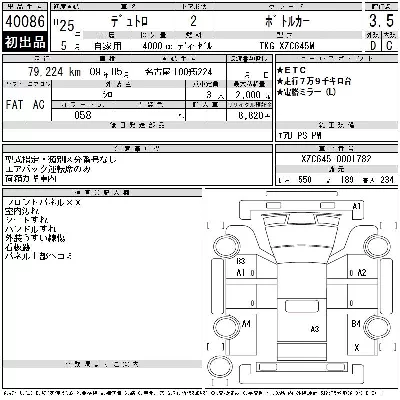This screenshot has width=400, height=400.
Task: Click the overall grade 3.5
Action: (381, 21)
